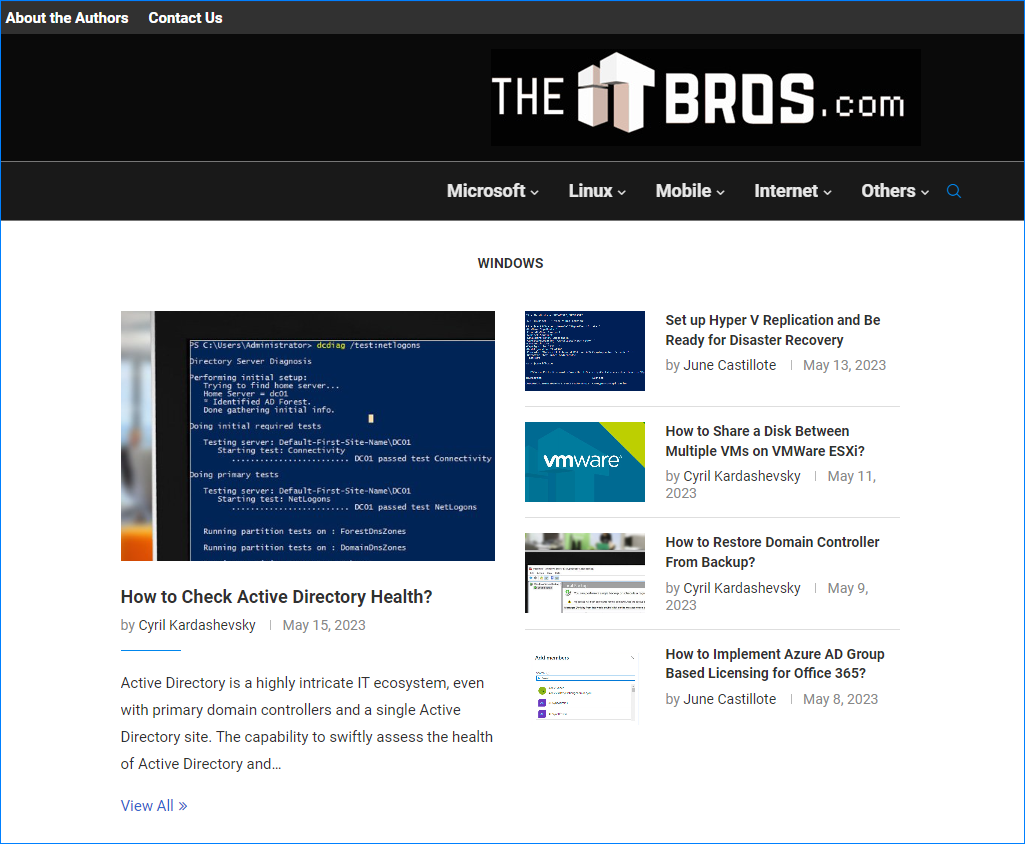Click the date May 9, 2023

[767, 596]
